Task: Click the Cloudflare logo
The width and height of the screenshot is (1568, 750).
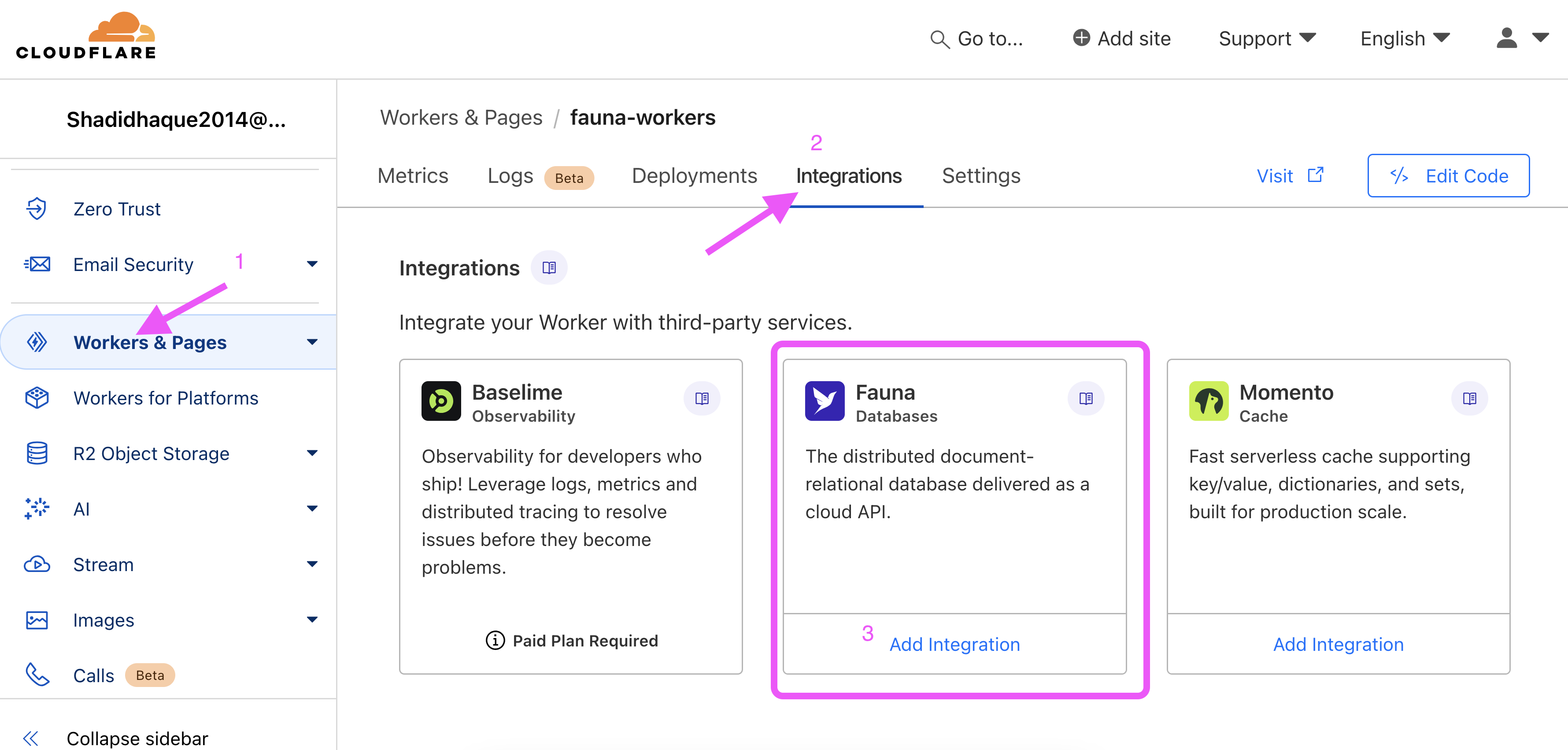Action: coord(86,36)
